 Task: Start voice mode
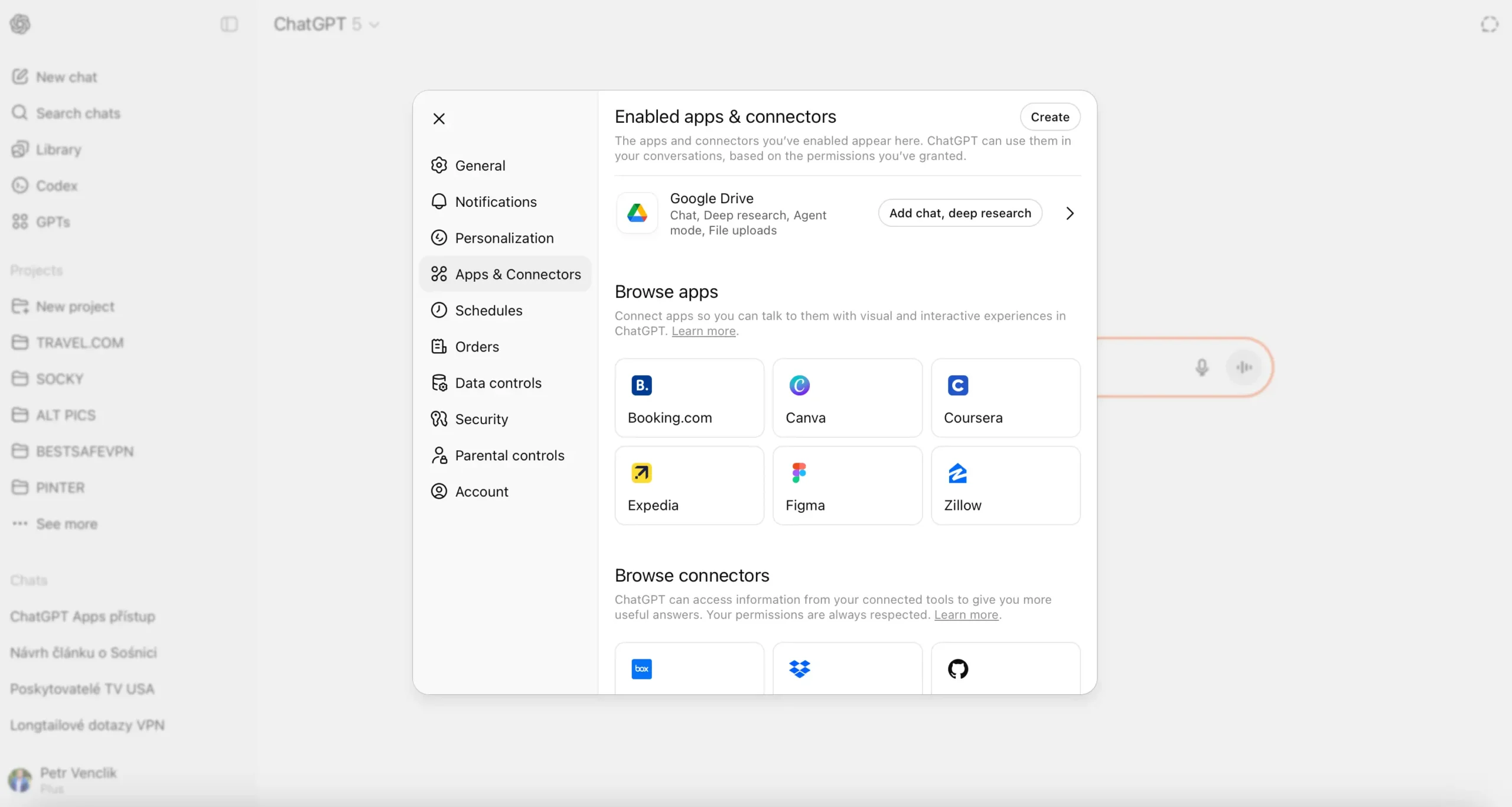click(1245, 367)
